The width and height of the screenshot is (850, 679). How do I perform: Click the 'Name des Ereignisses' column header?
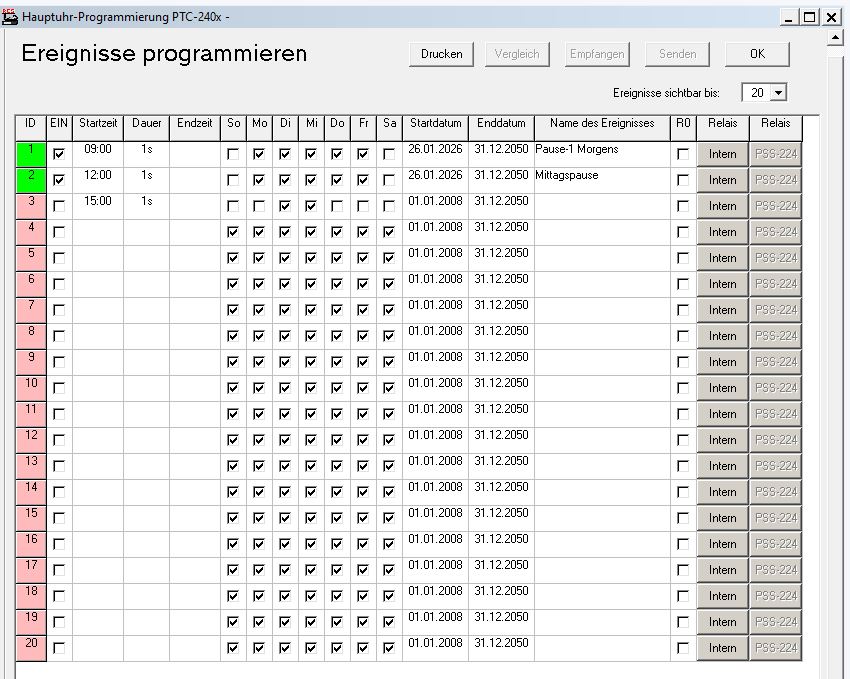(601, 124)
